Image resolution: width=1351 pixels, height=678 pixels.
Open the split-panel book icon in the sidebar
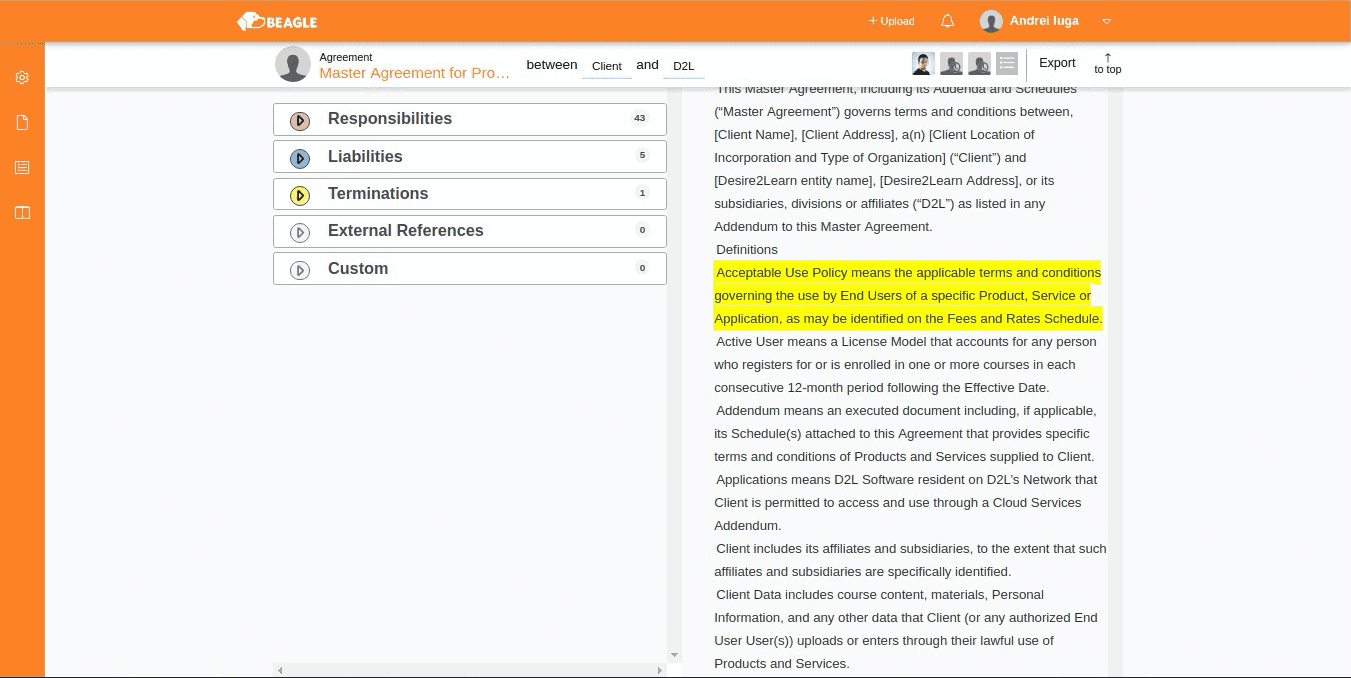tap(22, 213)
